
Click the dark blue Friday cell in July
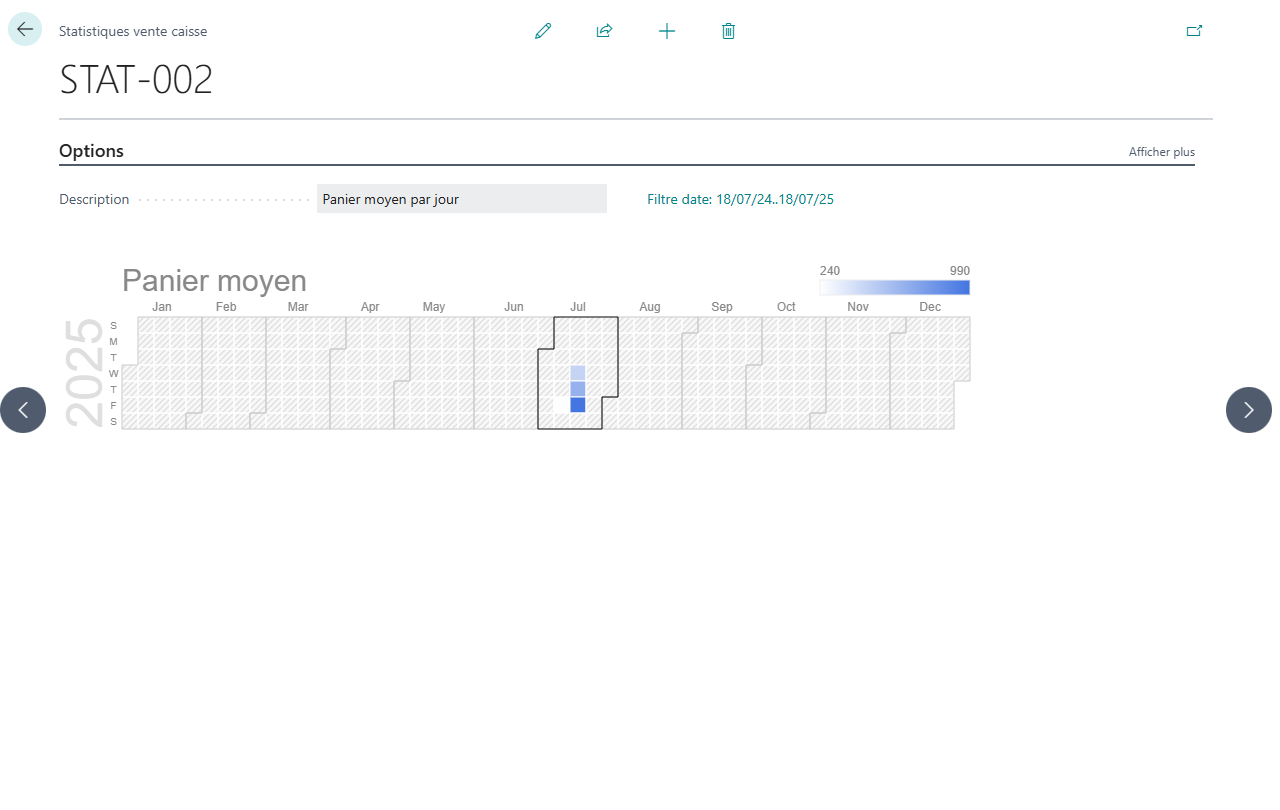tap(578, 405)
